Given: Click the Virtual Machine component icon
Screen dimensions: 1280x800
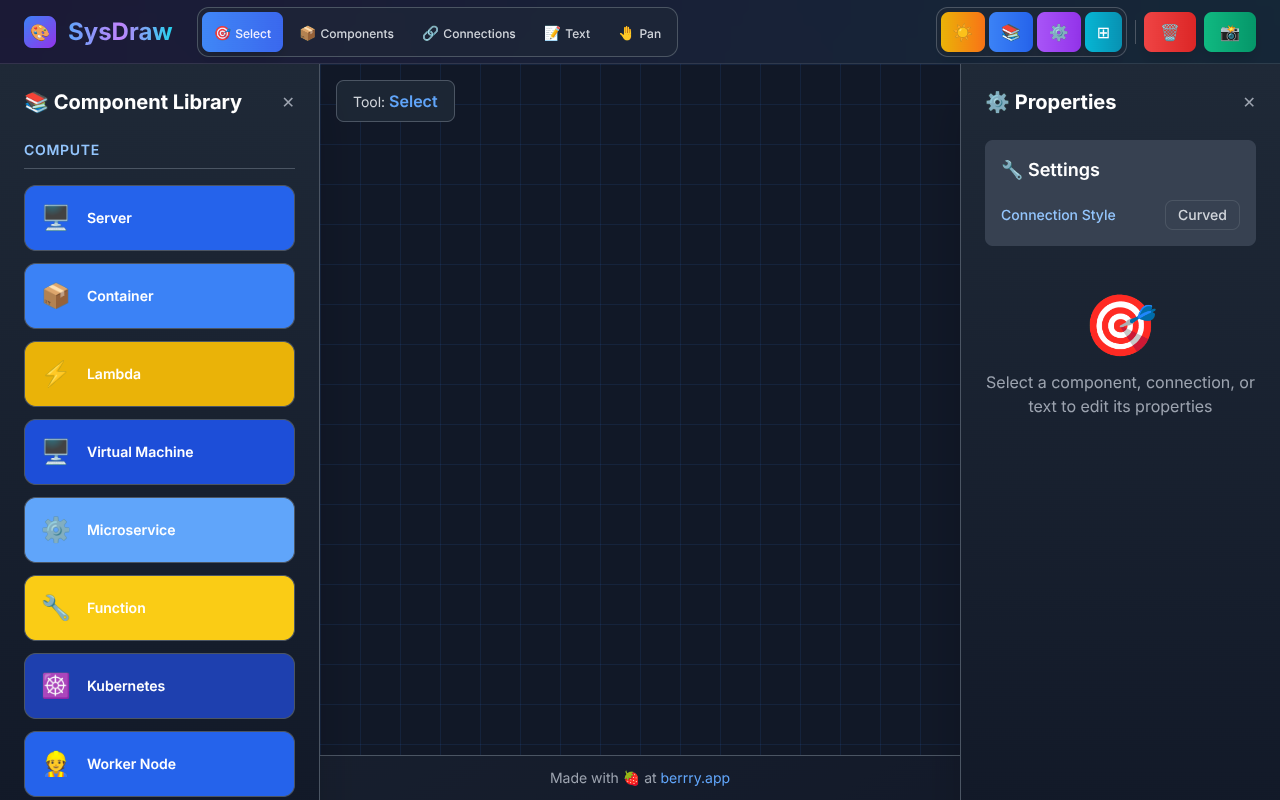Looking at the screenshot, I should tap(55, 451).
